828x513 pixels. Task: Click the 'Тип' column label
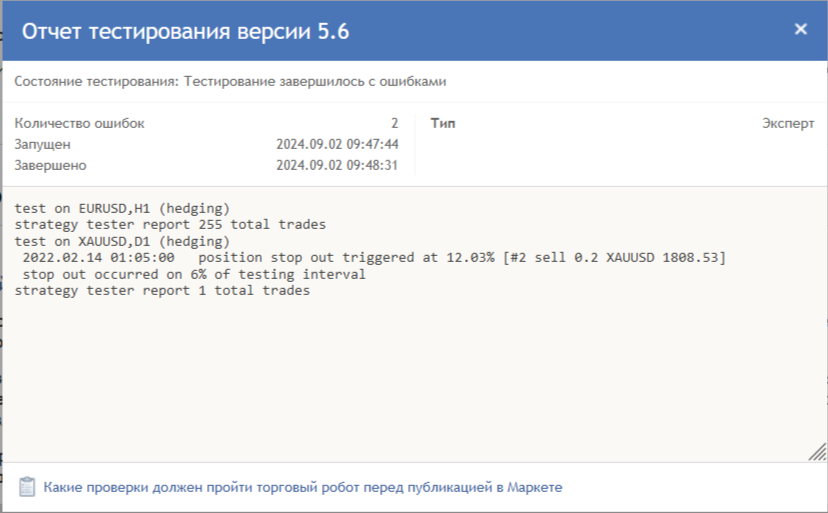(443, 123)
